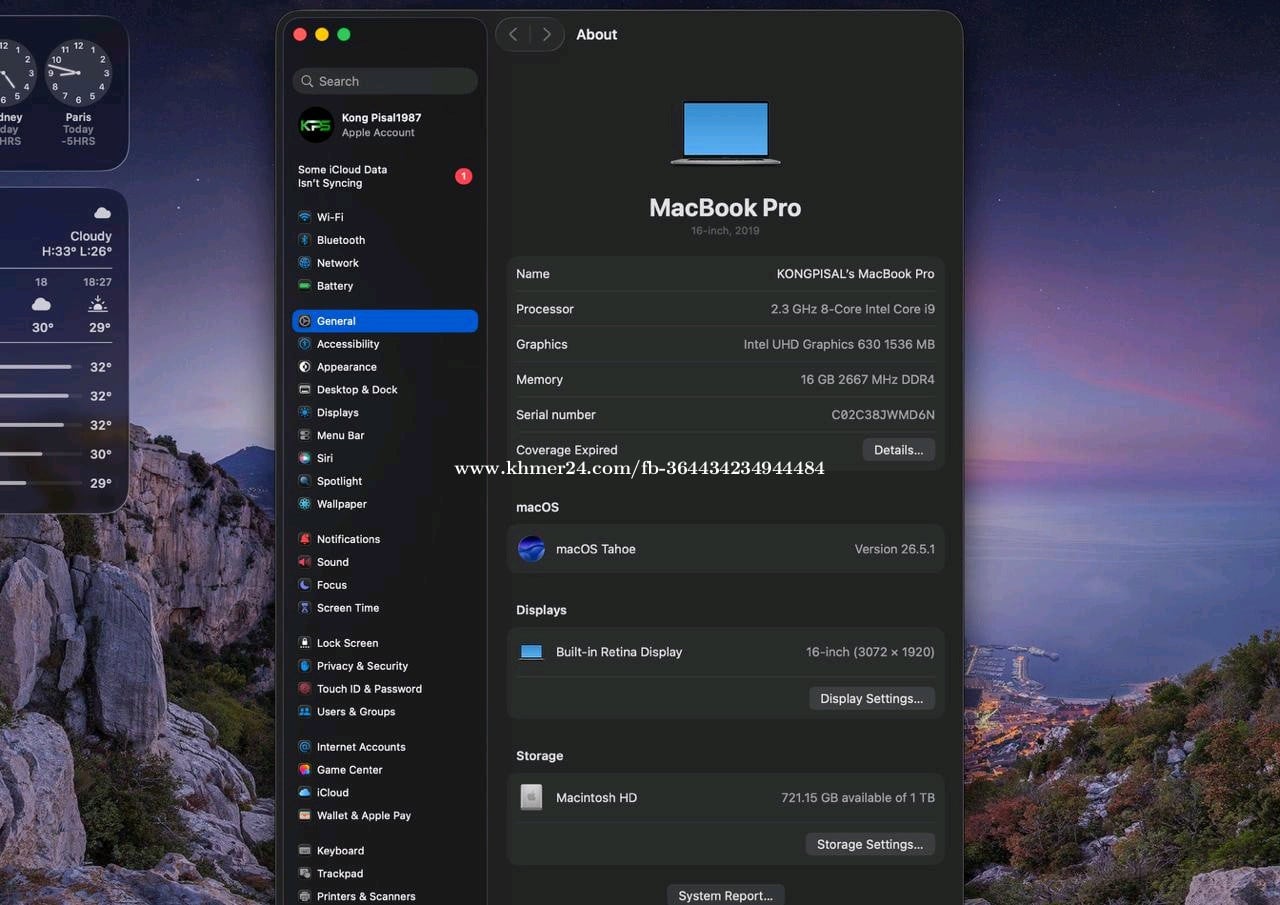Click the Coverage Expired label
This screenshot has width=1280, height=905.
[567, 450]
